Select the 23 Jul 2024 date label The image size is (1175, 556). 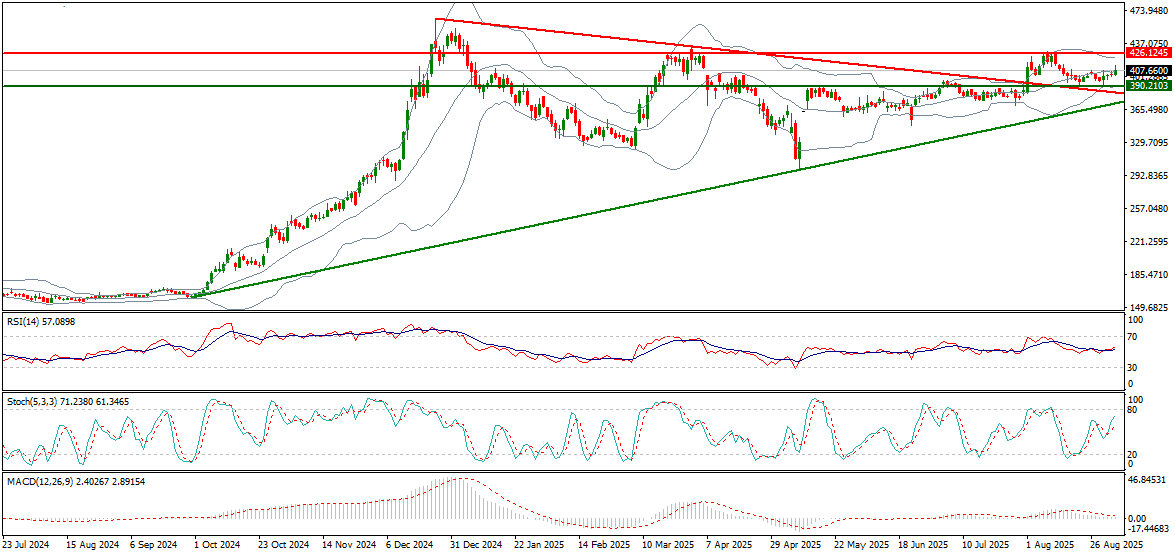[x=24, y=546]
